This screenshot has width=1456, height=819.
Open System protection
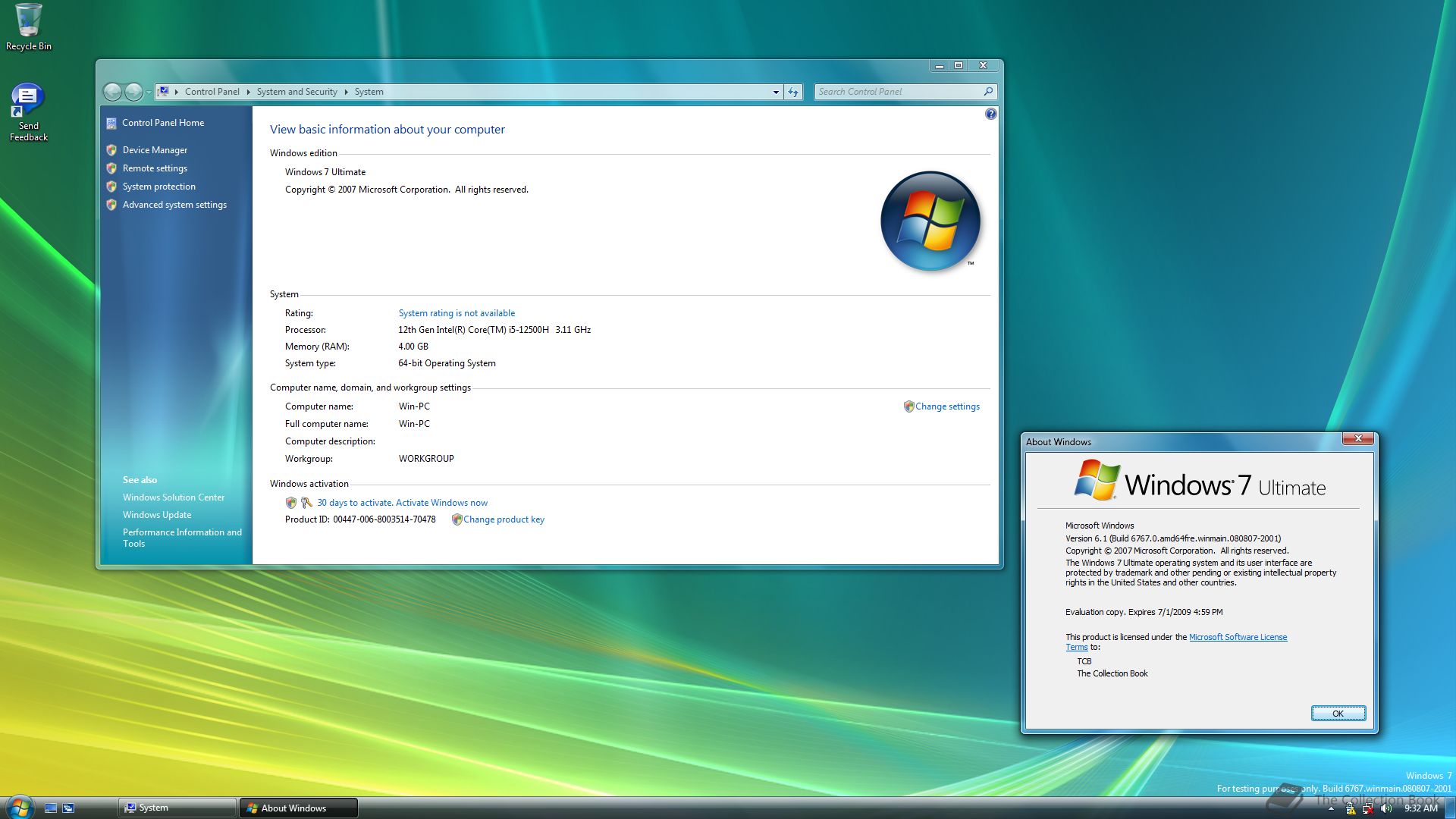coord(159,187)
